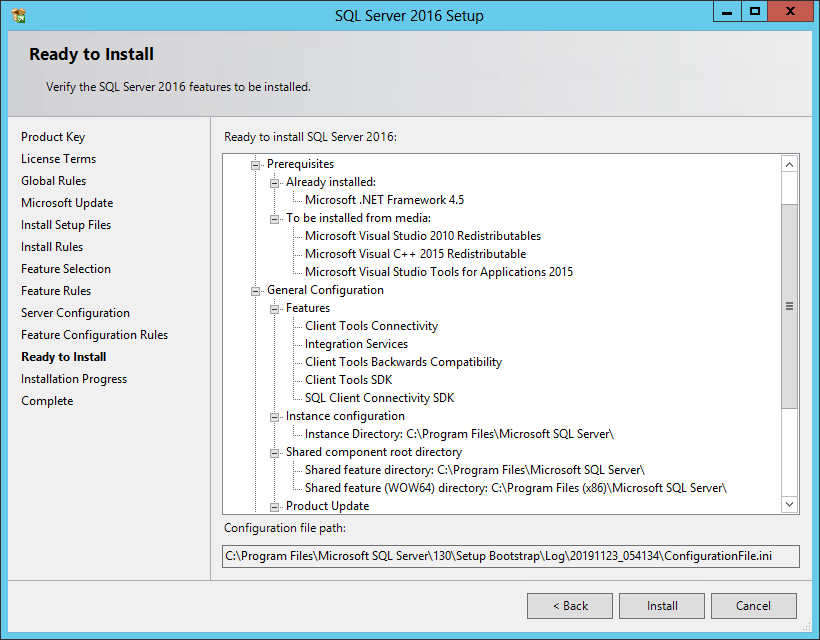Select the Installation Progress step
The height and width of the screenshot is (640, 820).
[74, 379]
